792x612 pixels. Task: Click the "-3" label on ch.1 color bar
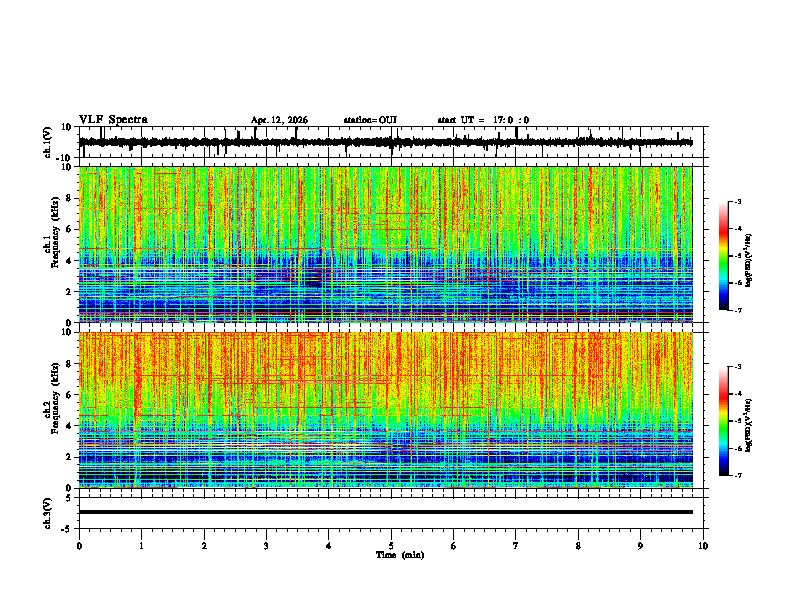pos(737,201)
